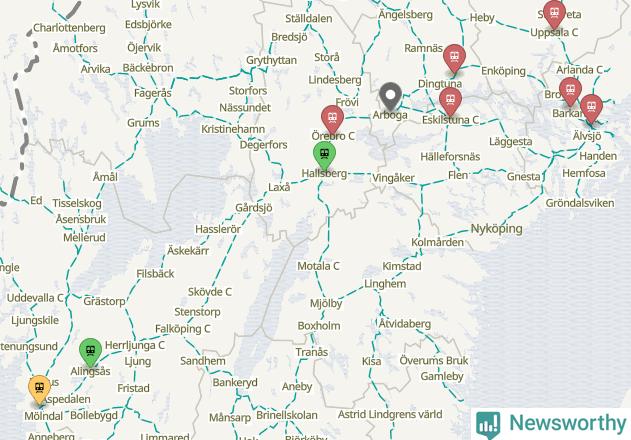Select the red train marker above Dingtuna

point(454,59)
